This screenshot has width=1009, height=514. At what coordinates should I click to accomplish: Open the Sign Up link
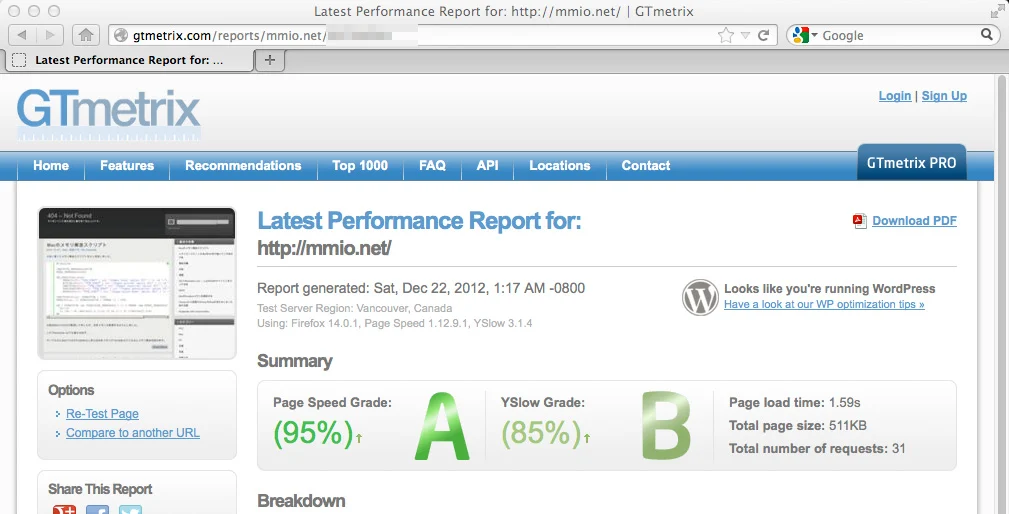click(944, 96)
